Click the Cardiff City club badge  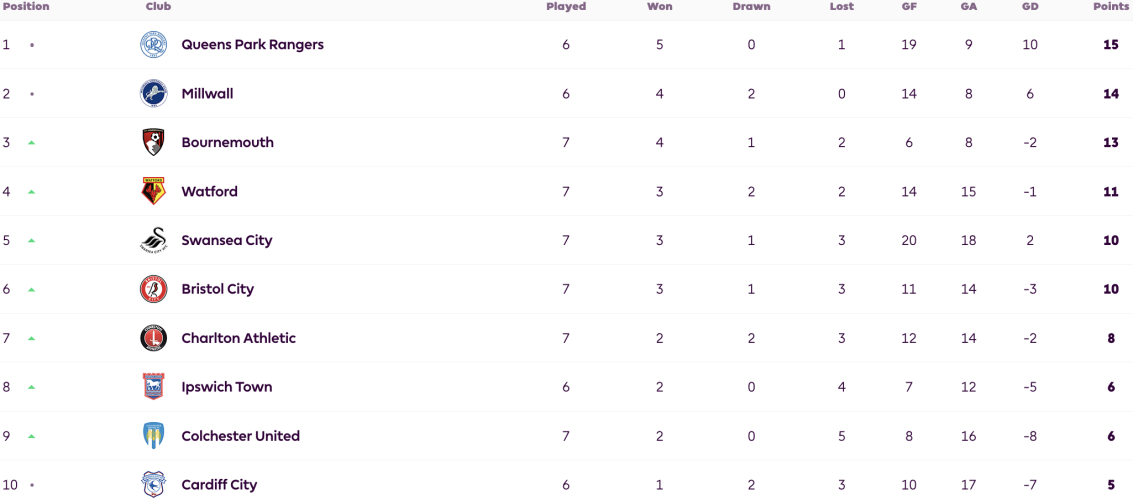[153, 485]
